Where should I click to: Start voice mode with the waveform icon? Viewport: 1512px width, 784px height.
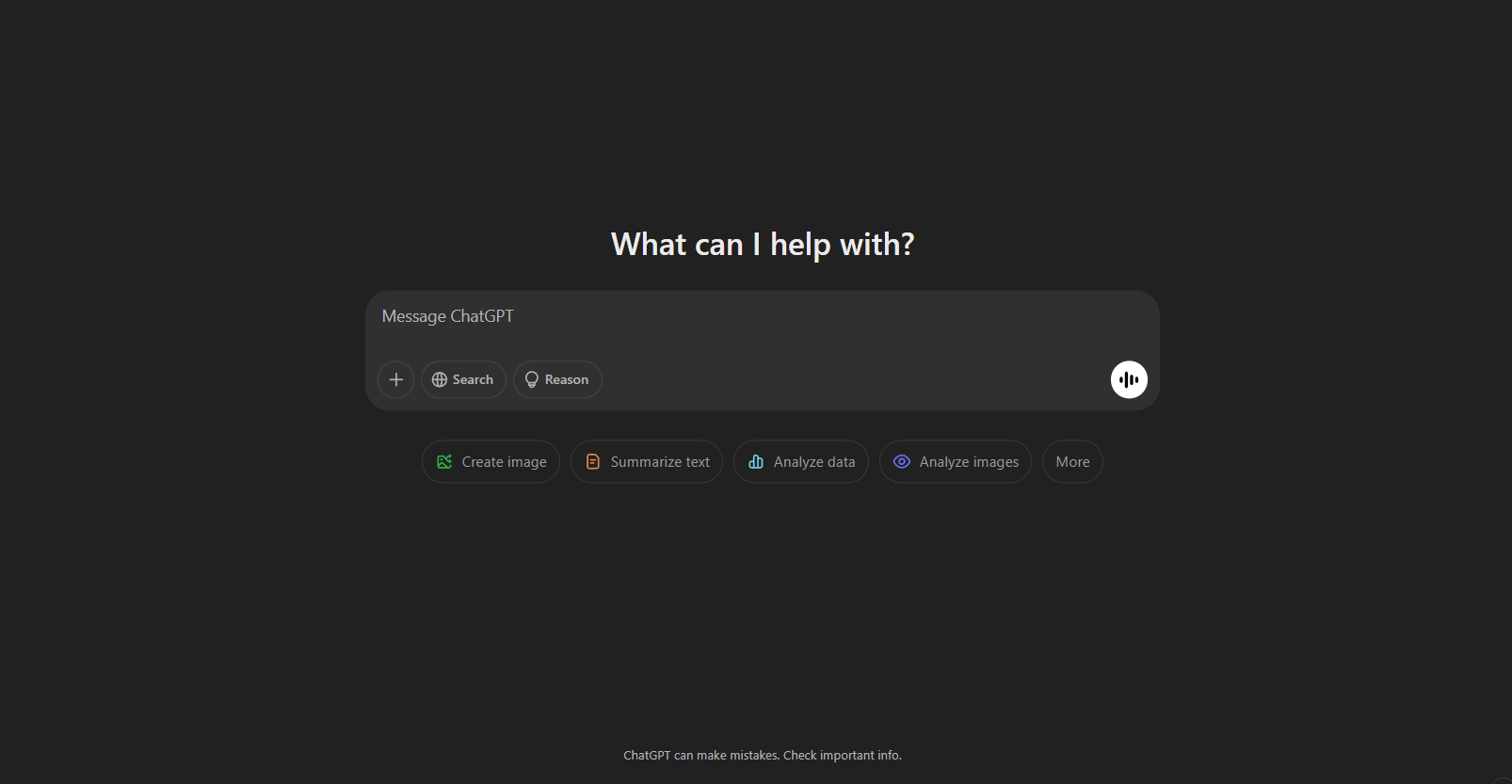[1129, 379]
